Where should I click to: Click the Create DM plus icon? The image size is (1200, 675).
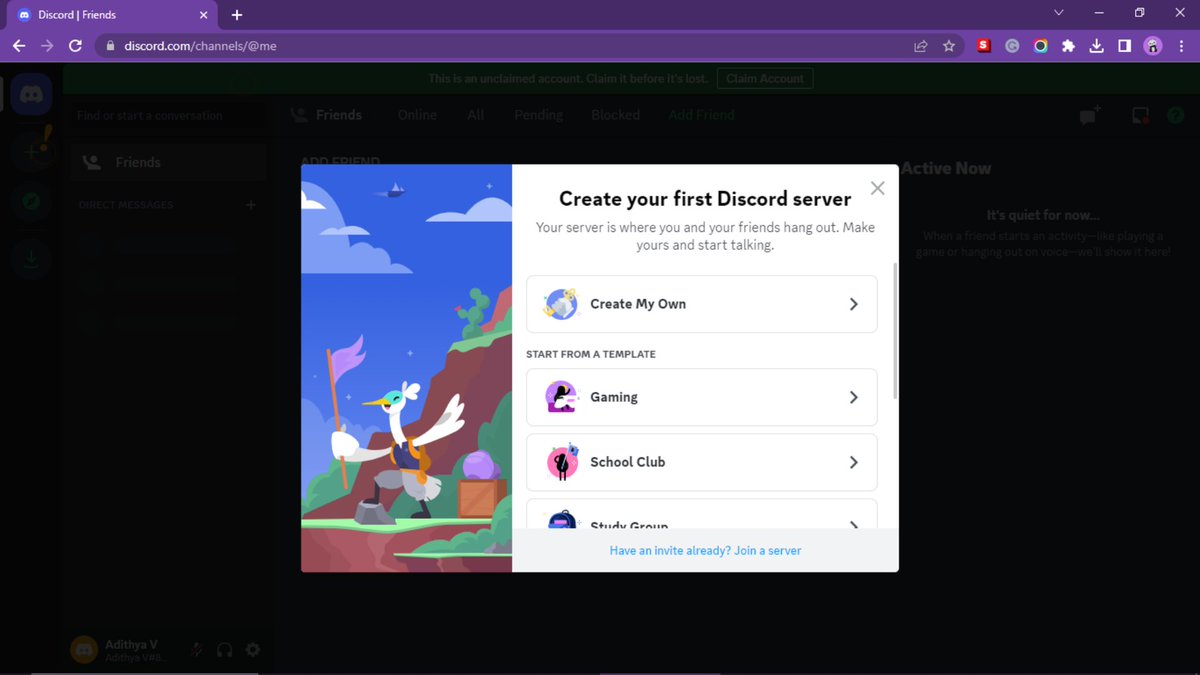pyautogui.click(x=251, y=205)
